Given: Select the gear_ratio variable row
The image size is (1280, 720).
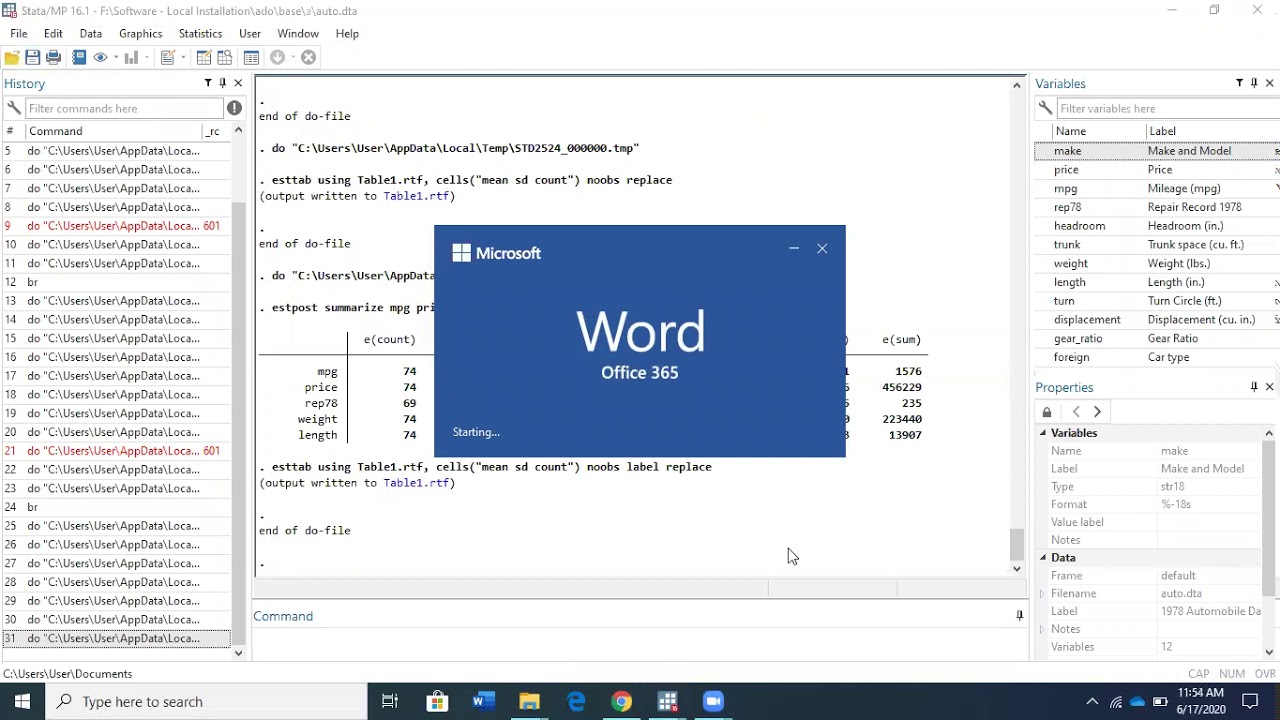Looking at the screenshot, I should pos(1157,338).
